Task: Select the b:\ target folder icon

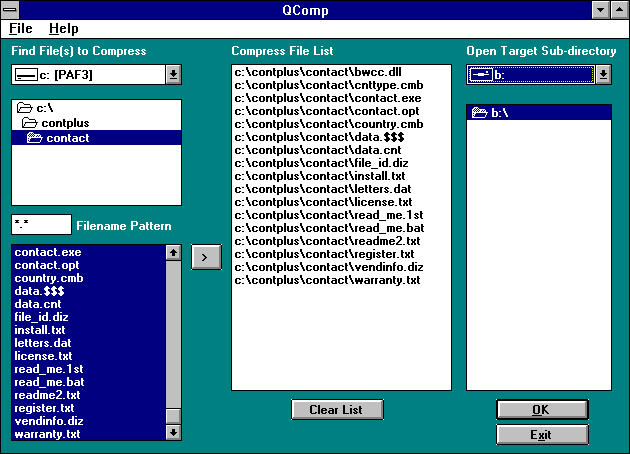Action: pos(479,114)
